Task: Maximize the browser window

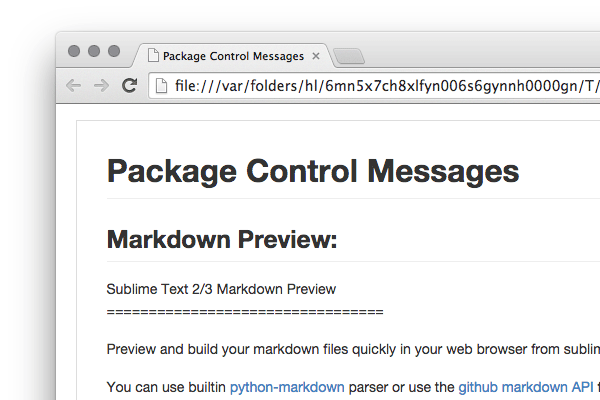Action: coord(113,51)
